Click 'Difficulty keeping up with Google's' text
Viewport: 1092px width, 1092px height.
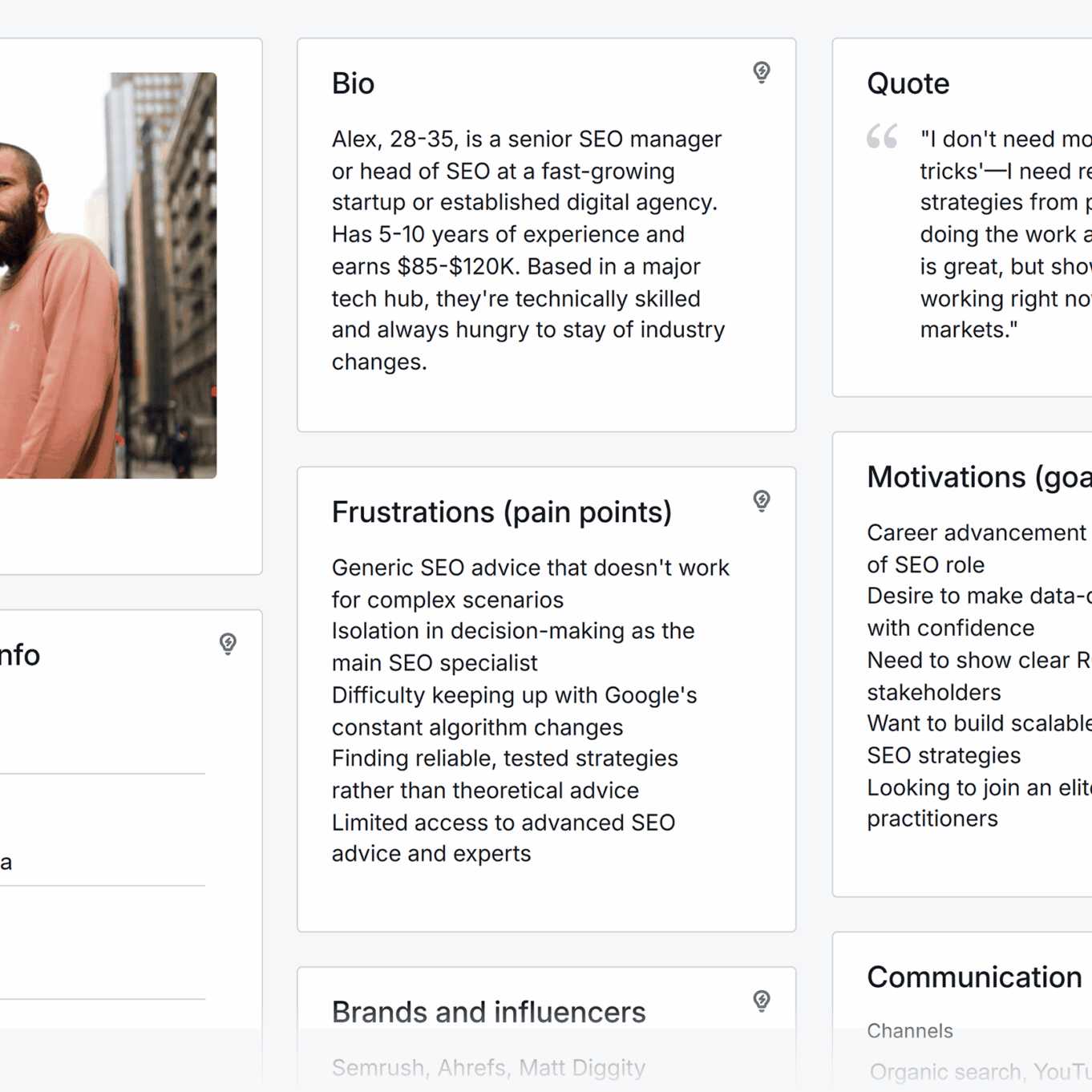pos(515,695)
